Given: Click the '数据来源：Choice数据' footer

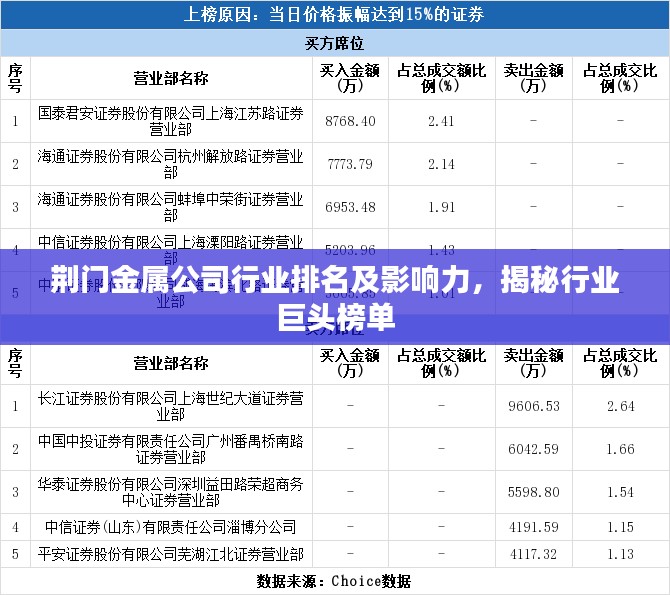Looking at the screenshot, I should pyautogui.click(x=334, y=581).
